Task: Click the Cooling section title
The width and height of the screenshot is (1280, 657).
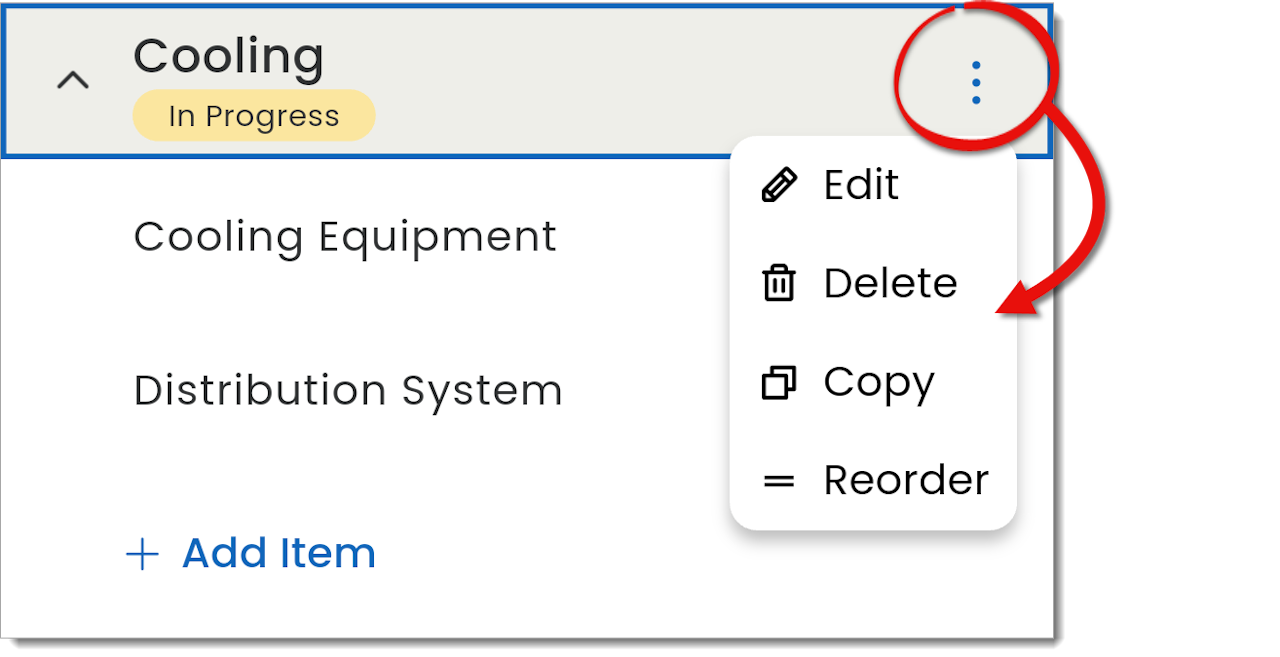Action: [x=228, y=56]
